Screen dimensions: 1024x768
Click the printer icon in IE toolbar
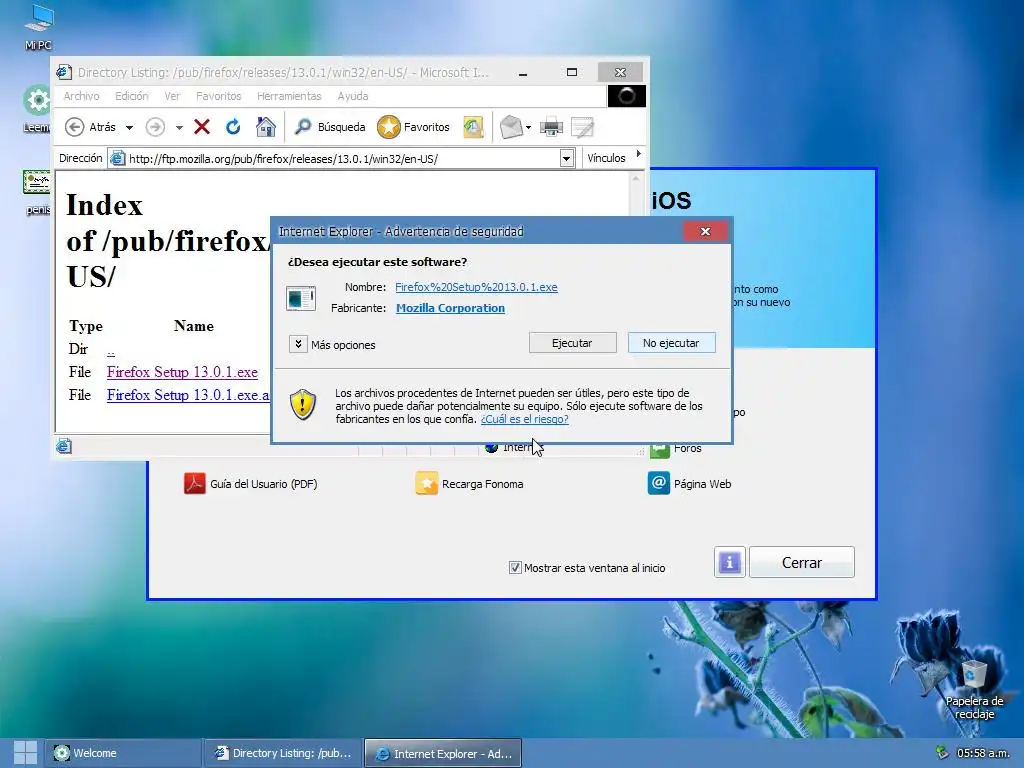pyautogui.click(x=551, y=127)
